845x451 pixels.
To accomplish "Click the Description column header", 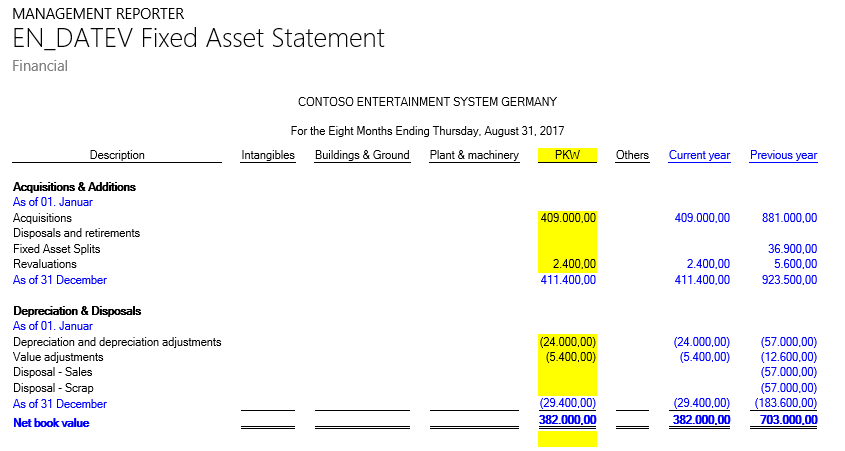I will tap(117, 155).
